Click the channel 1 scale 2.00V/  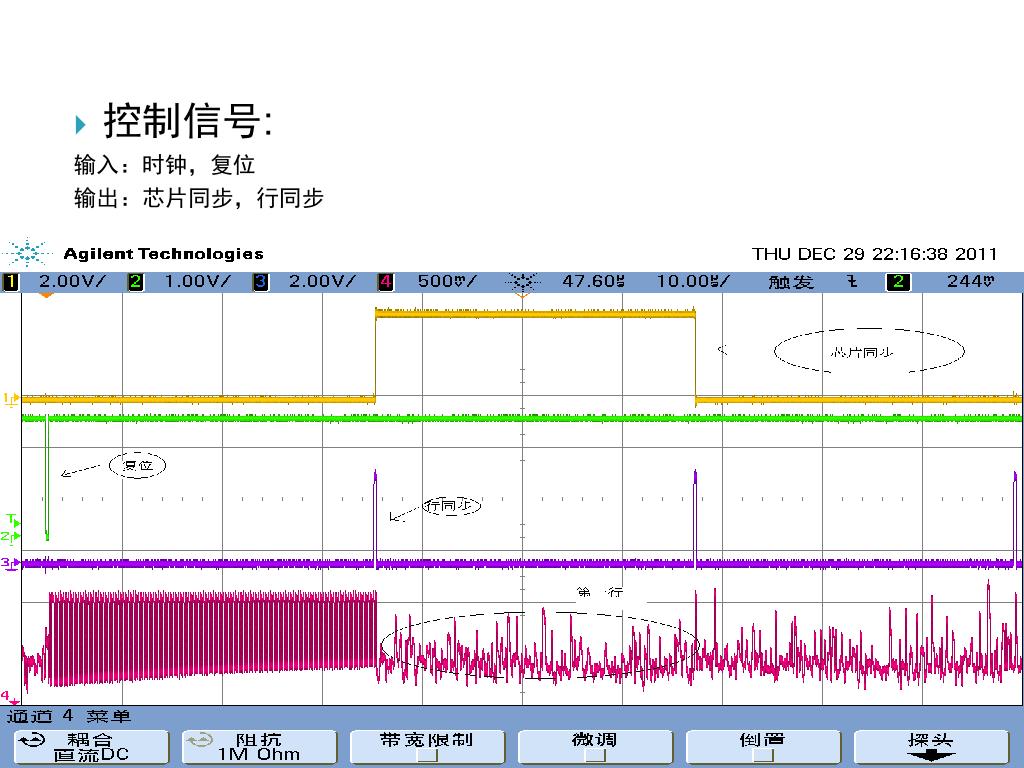pos(72,281)
